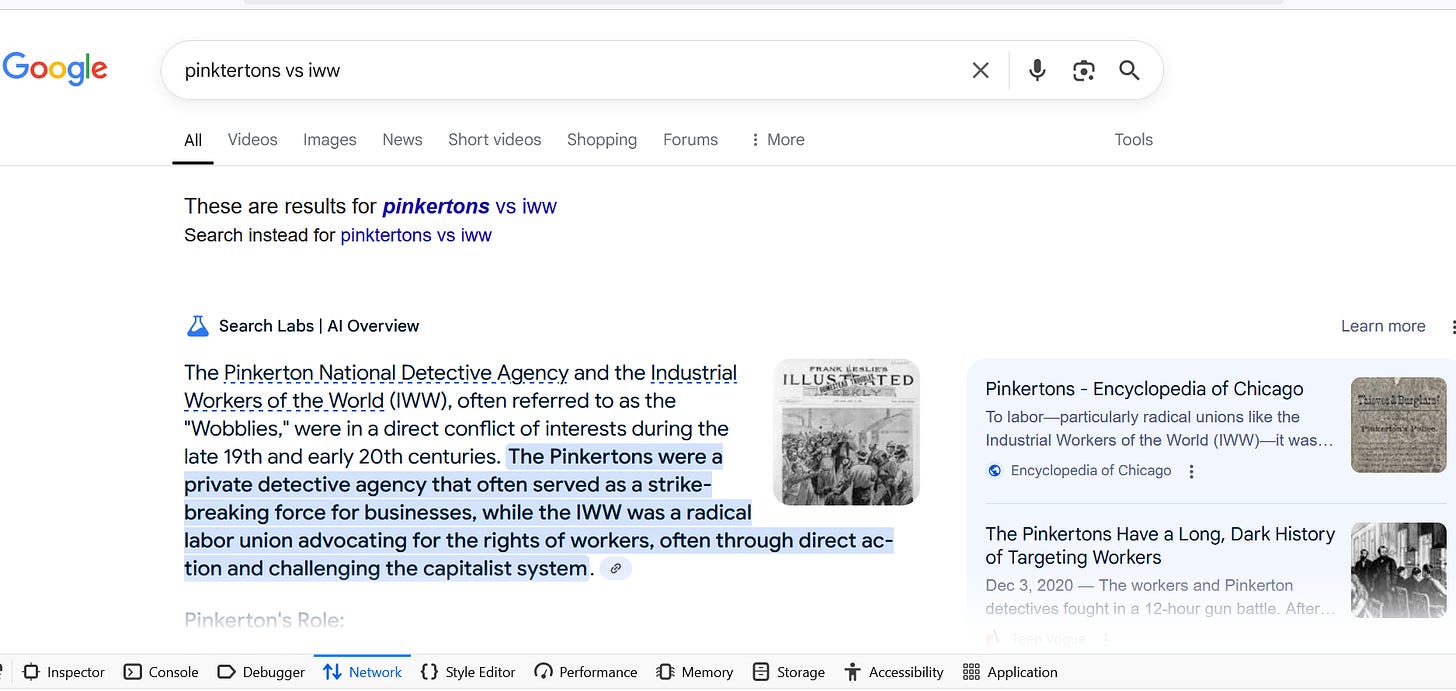This screenshot has width=1456, height=691.
Task: Click the corrected 'pinkertons vs iww' link
Action: coord(470,207)
